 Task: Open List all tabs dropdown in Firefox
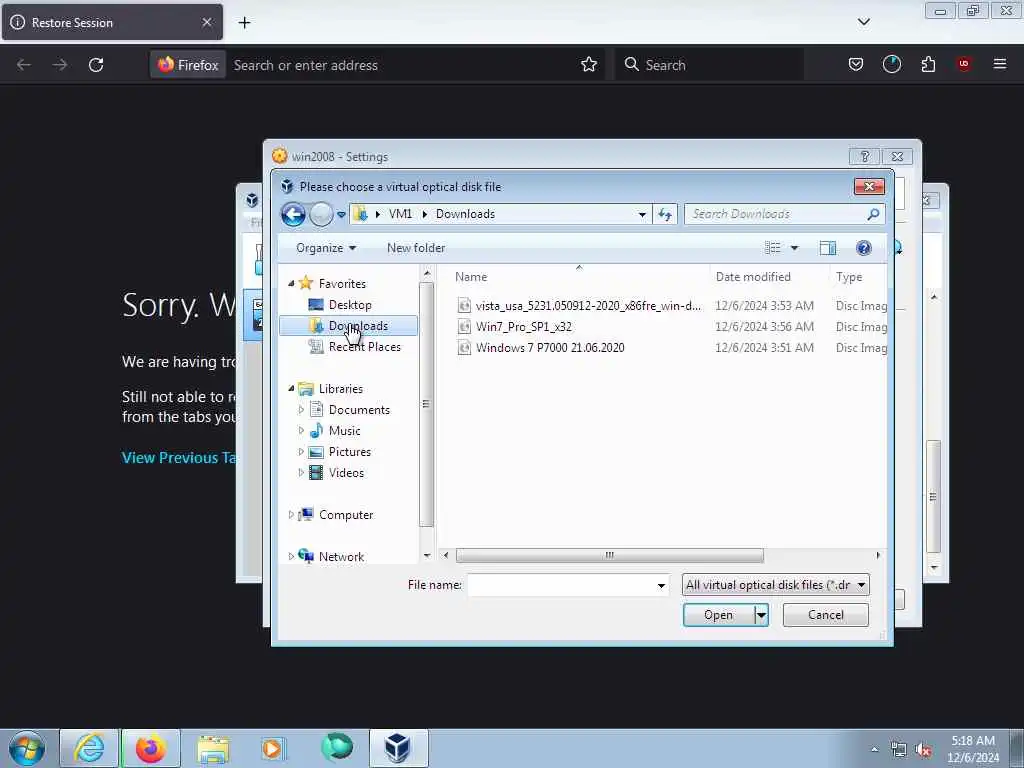[863, 22]
